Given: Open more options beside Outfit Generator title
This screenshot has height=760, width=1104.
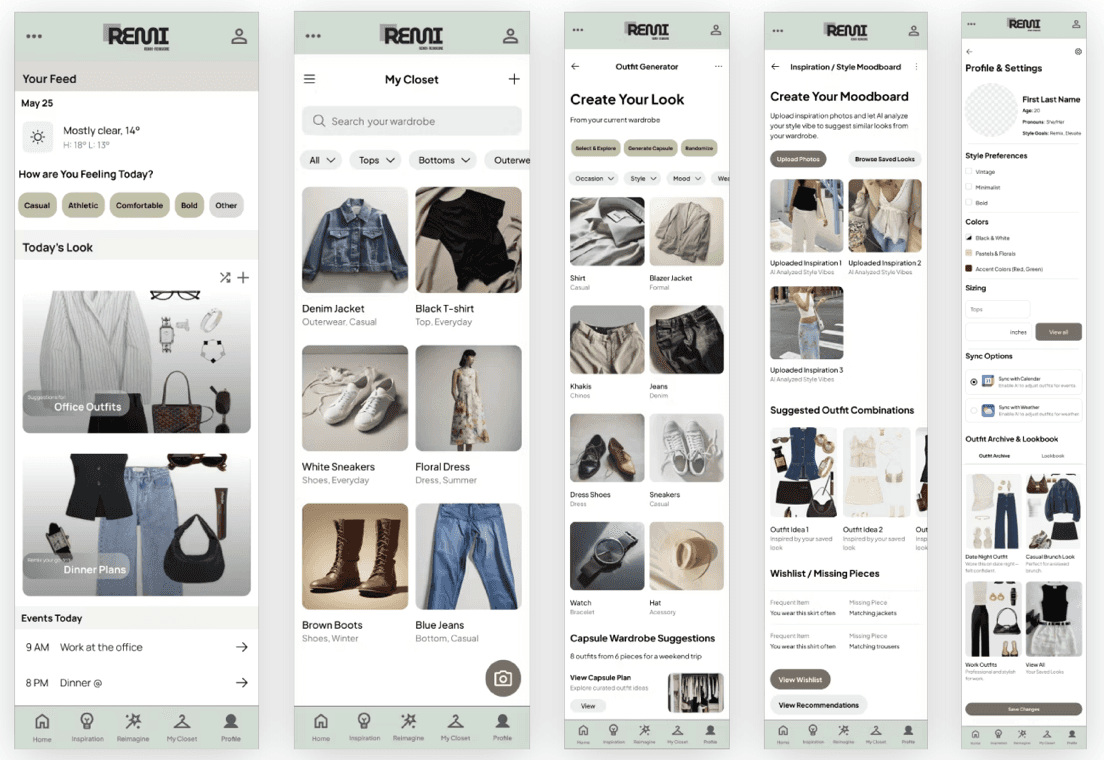Looking at the screenshot, I should [x=718, y=66].
